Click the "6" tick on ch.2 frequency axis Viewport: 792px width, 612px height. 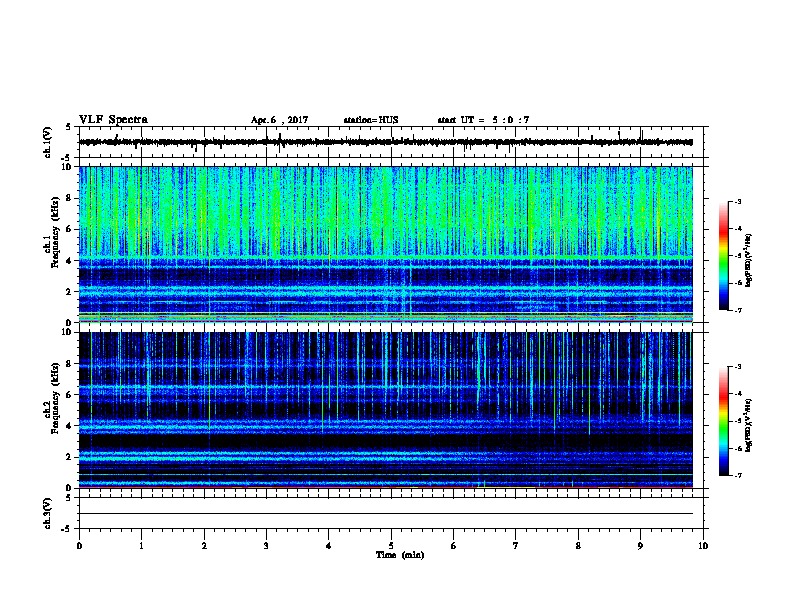point(69,395)
